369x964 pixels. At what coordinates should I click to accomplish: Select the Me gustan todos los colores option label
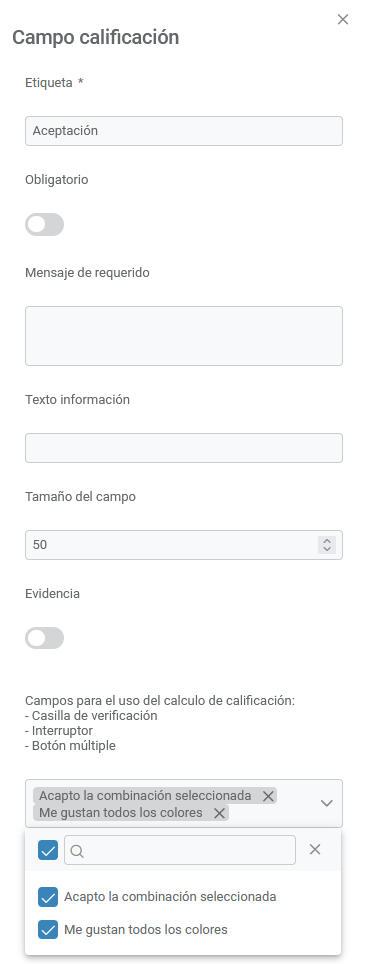(146, 930)
